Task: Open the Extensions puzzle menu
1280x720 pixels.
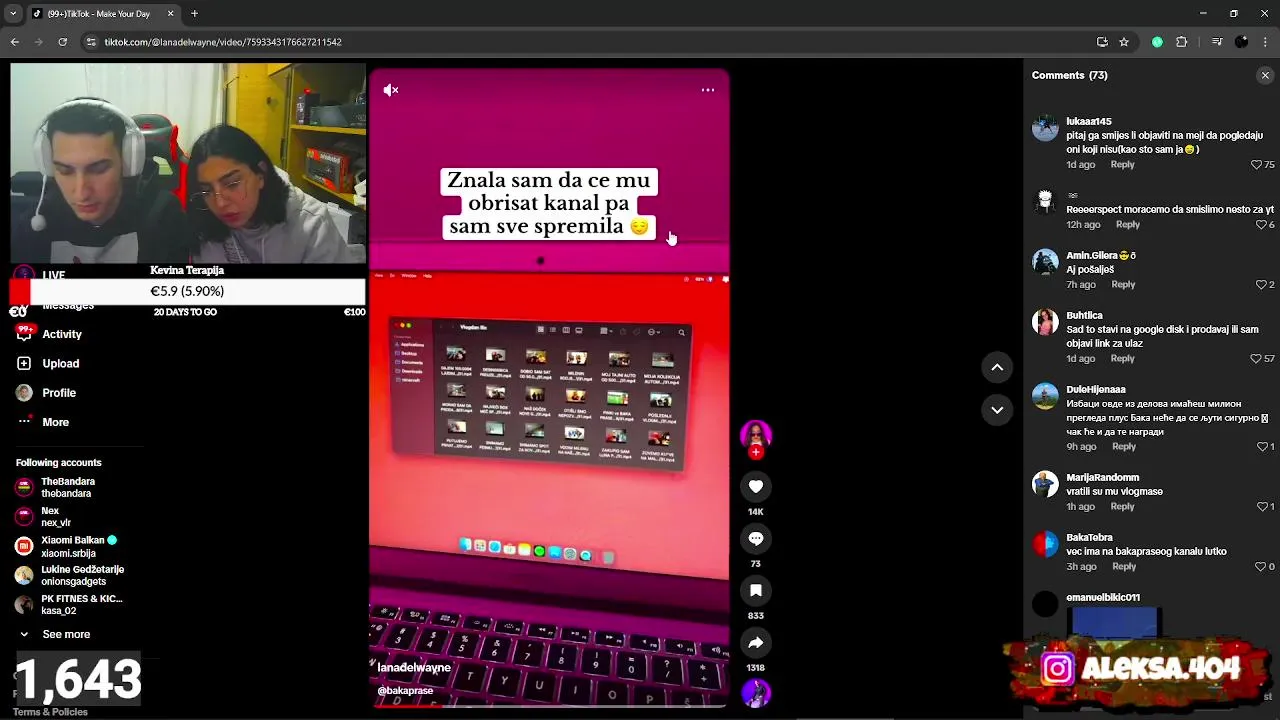Action: pos(1182,42)
